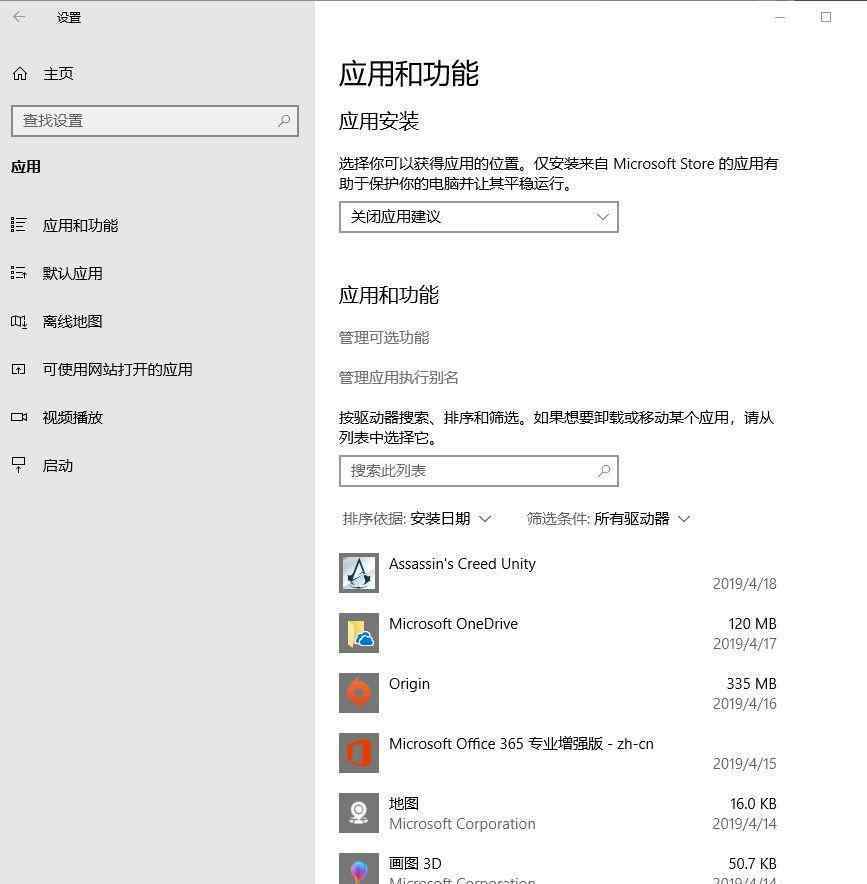Image resolution: width=867 pixels, height=884 pixels.
Task: Focus the 搜索此列表 search field
Action: (x=479, y=471)
